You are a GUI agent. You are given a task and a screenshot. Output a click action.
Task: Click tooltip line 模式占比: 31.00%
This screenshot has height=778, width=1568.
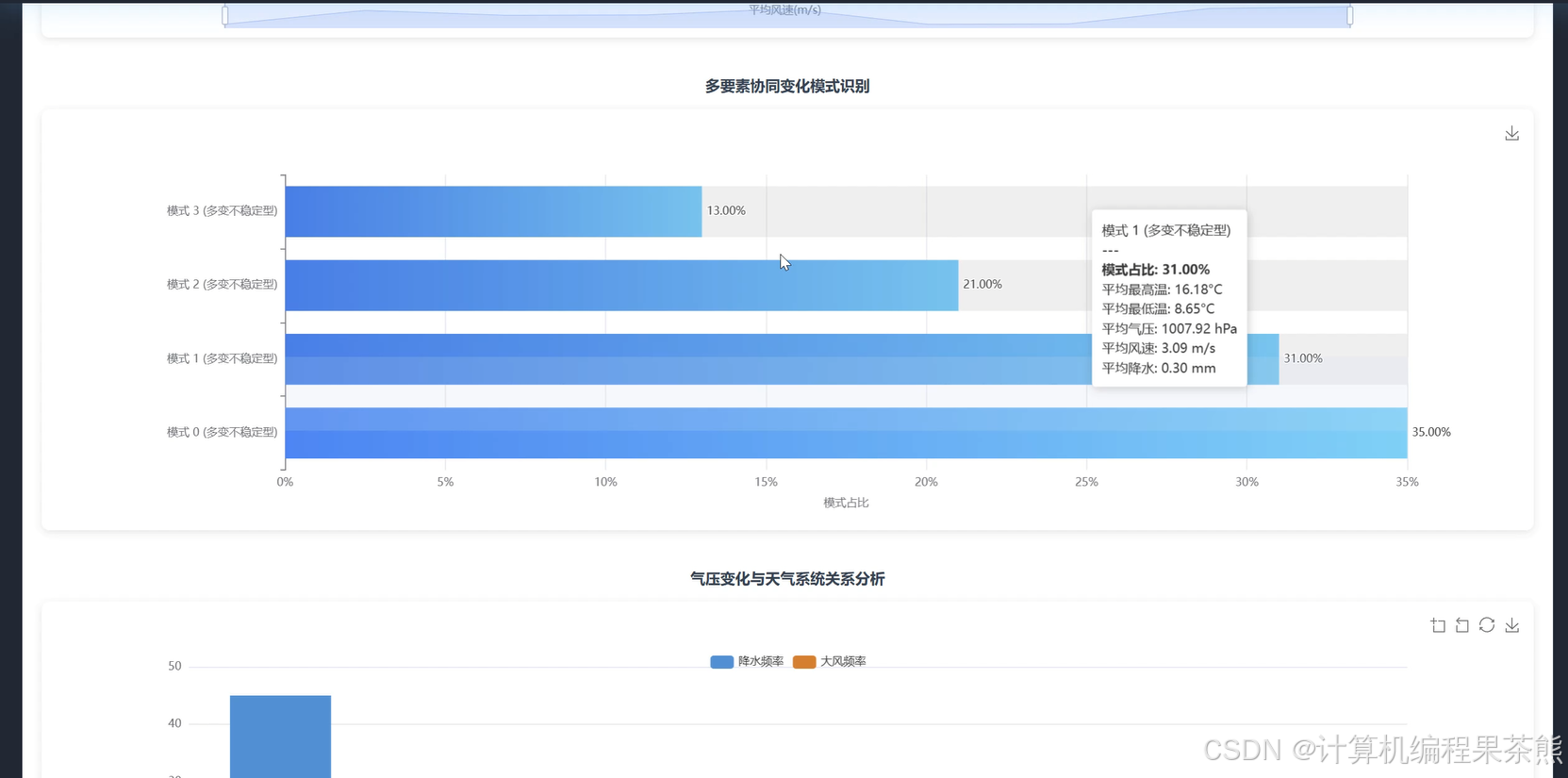(x=1156, y=270)
